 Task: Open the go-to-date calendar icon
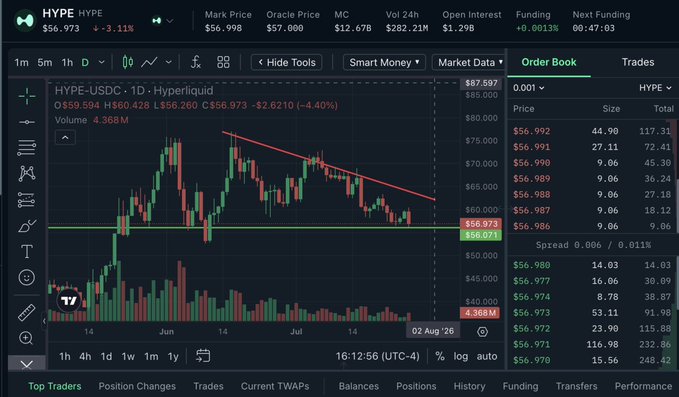click(x=203, y=356)
